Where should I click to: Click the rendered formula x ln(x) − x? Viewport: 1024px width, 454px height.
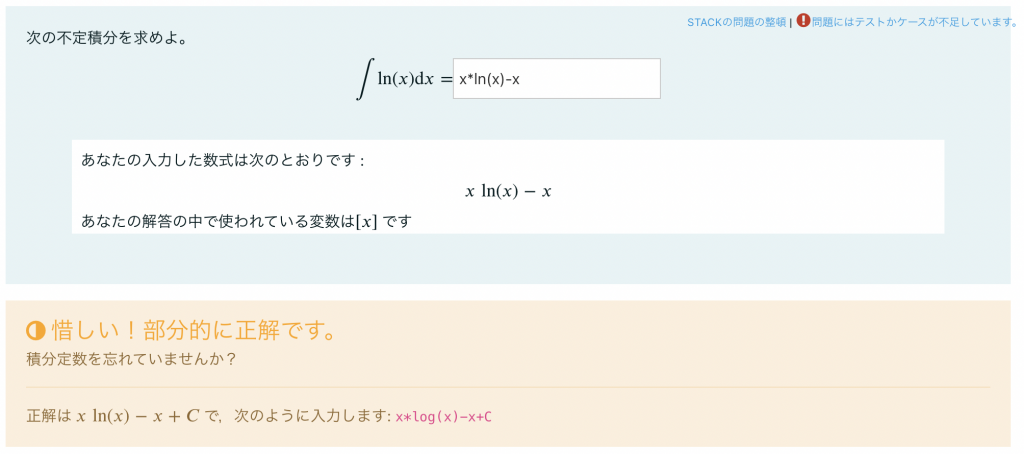tap(508, 191)
